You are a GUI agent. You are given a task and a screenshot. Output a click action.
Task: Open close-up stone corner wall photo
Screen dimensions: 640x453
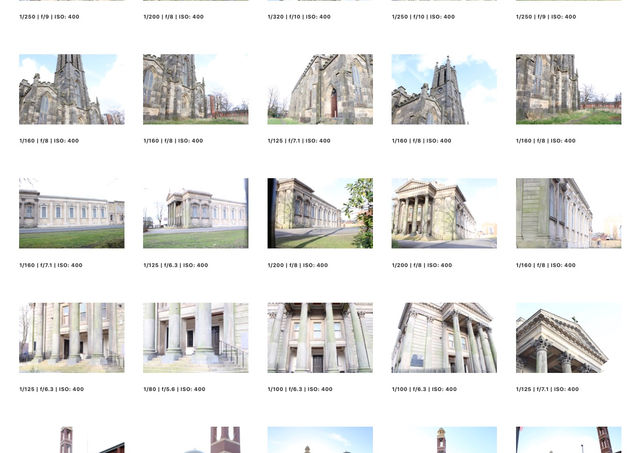click(569, 213)
